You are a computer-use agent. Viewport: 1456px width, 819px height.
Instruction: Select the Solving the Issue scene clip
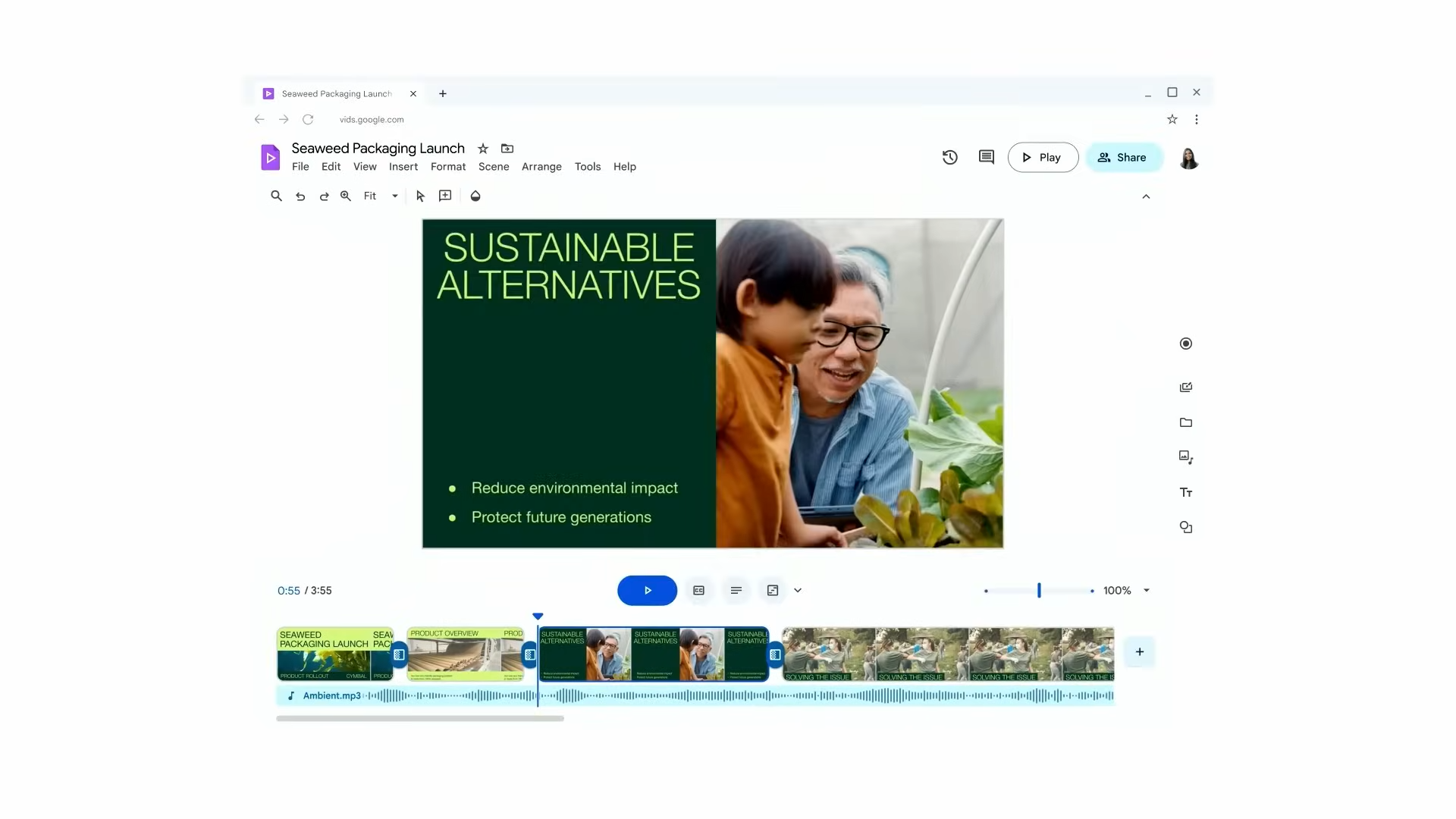948,654
